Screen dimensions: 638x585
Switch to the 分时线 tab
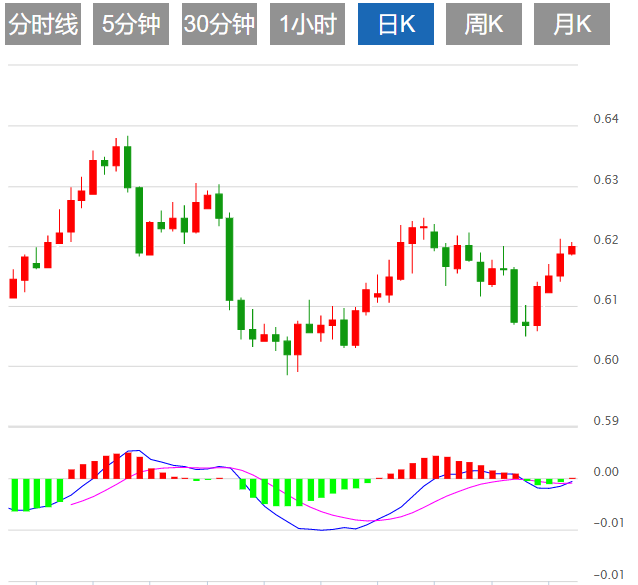[x=43, y=25]
